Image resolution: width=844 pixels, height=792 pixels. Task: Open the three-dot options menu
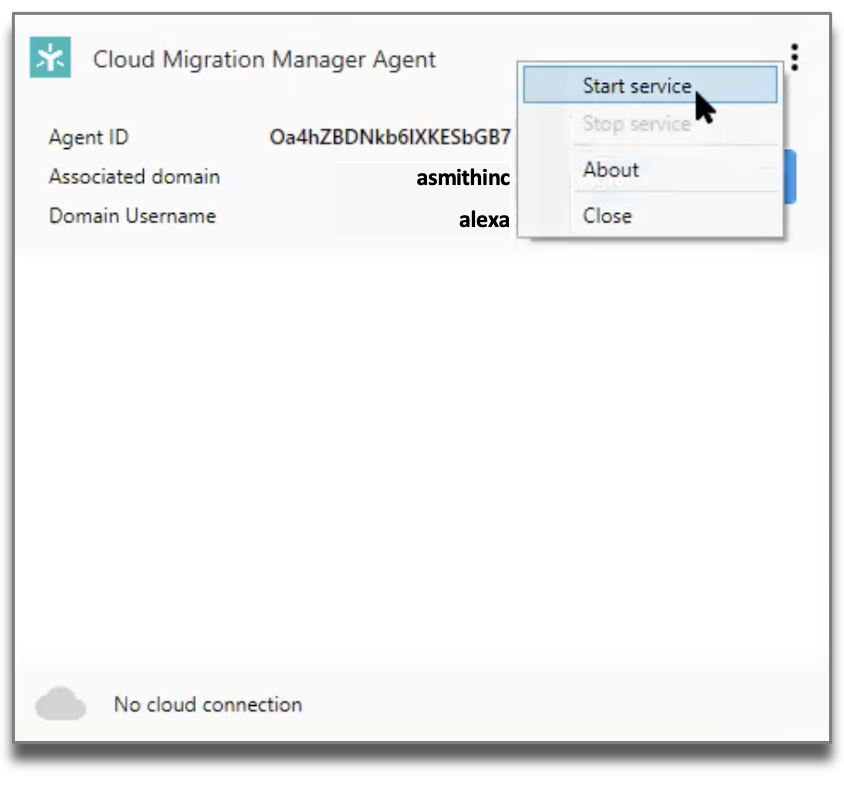[794, 57]
